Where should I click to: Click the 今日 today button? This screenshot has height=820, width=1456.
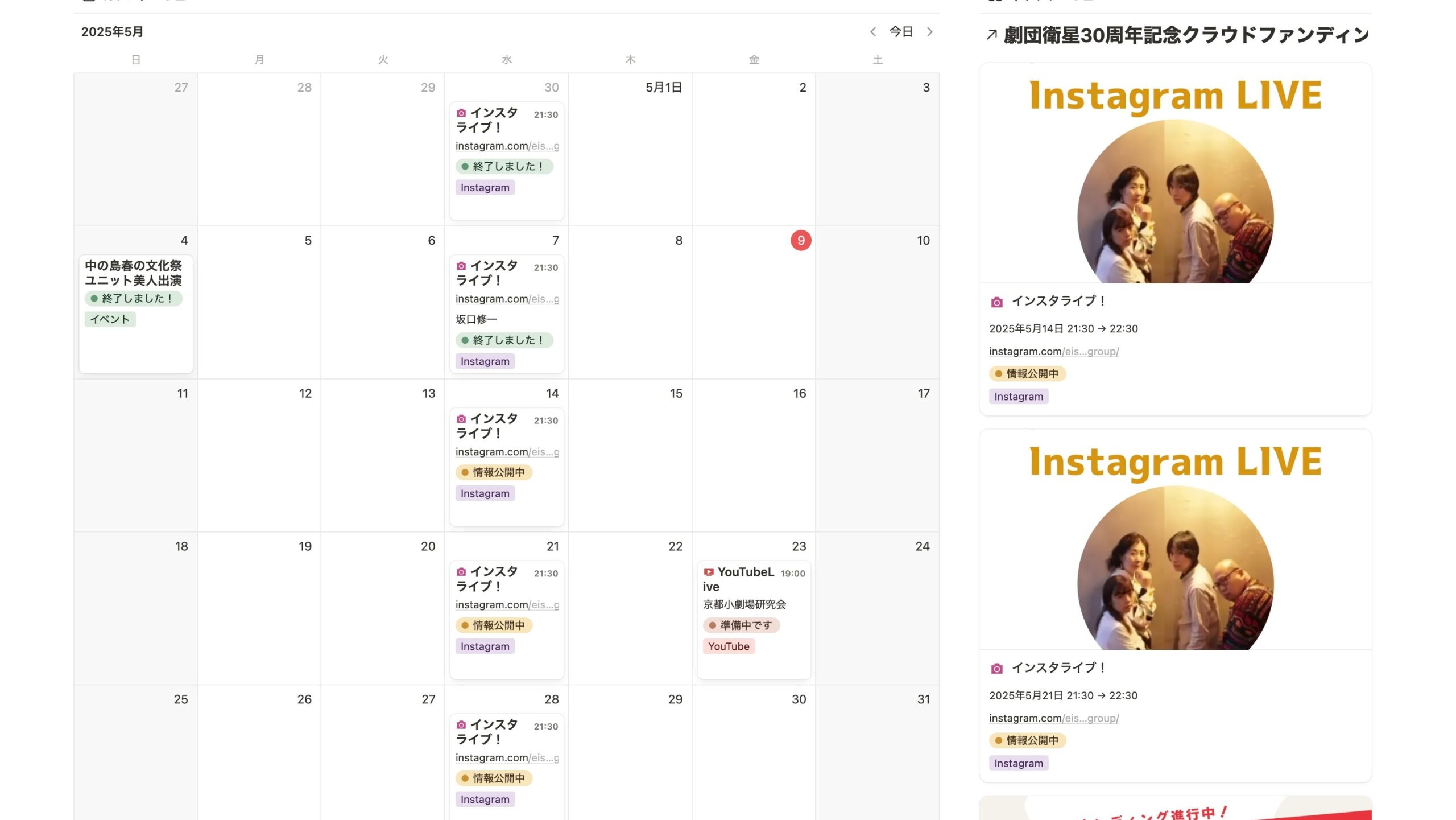tap(901, 32)
